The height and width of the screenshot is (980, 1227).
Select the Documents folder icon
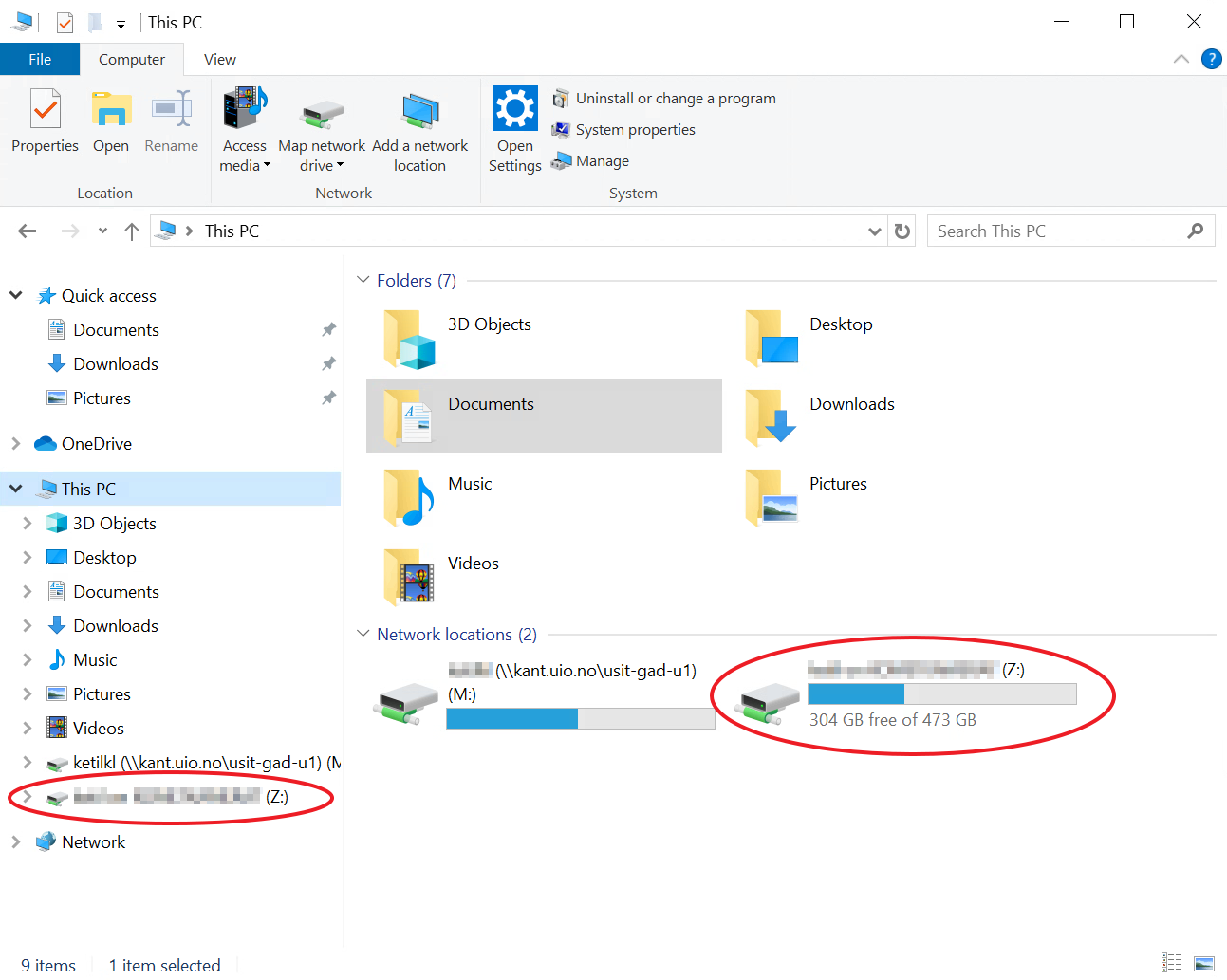pyautogui.click(x=409, y=418)
